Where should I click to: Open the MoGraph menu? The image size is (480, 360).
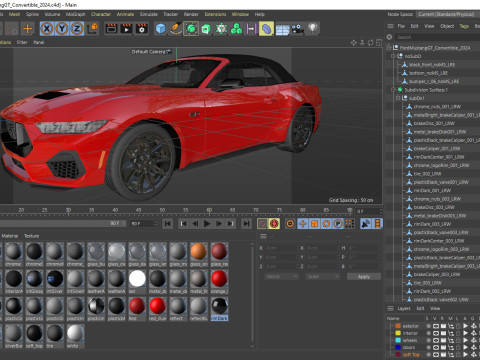[x=75, y=14]
